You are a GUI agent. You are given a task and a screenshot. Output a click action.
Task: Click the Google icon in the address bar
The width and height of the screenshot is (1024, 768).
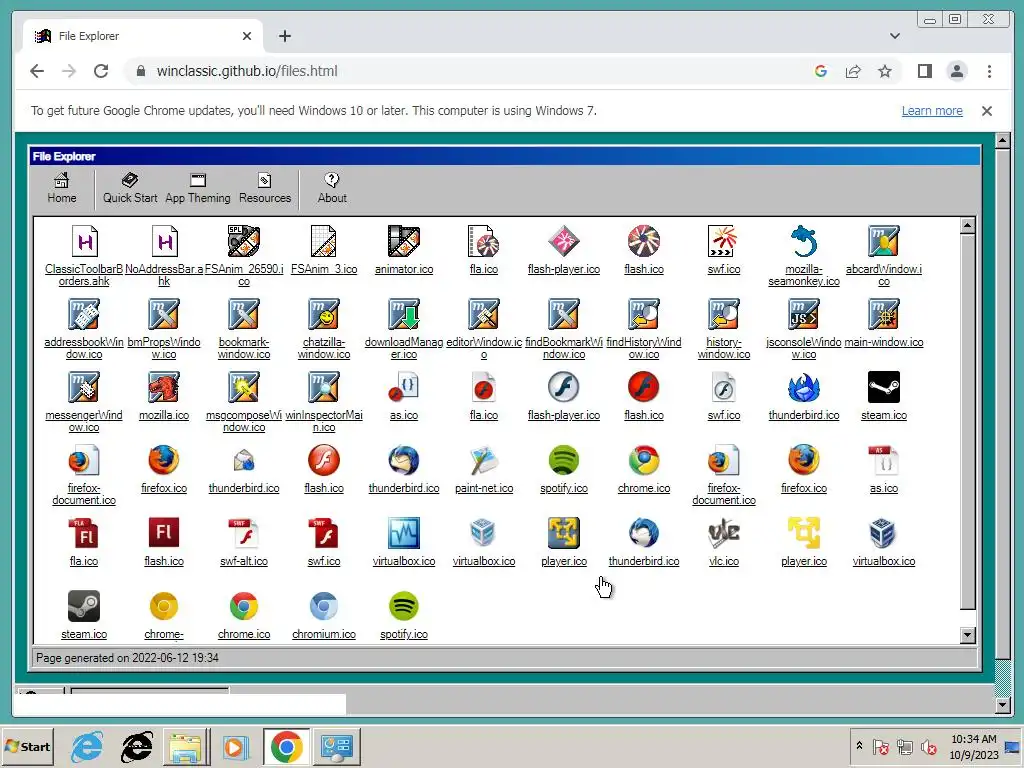[x=821, y=71]
